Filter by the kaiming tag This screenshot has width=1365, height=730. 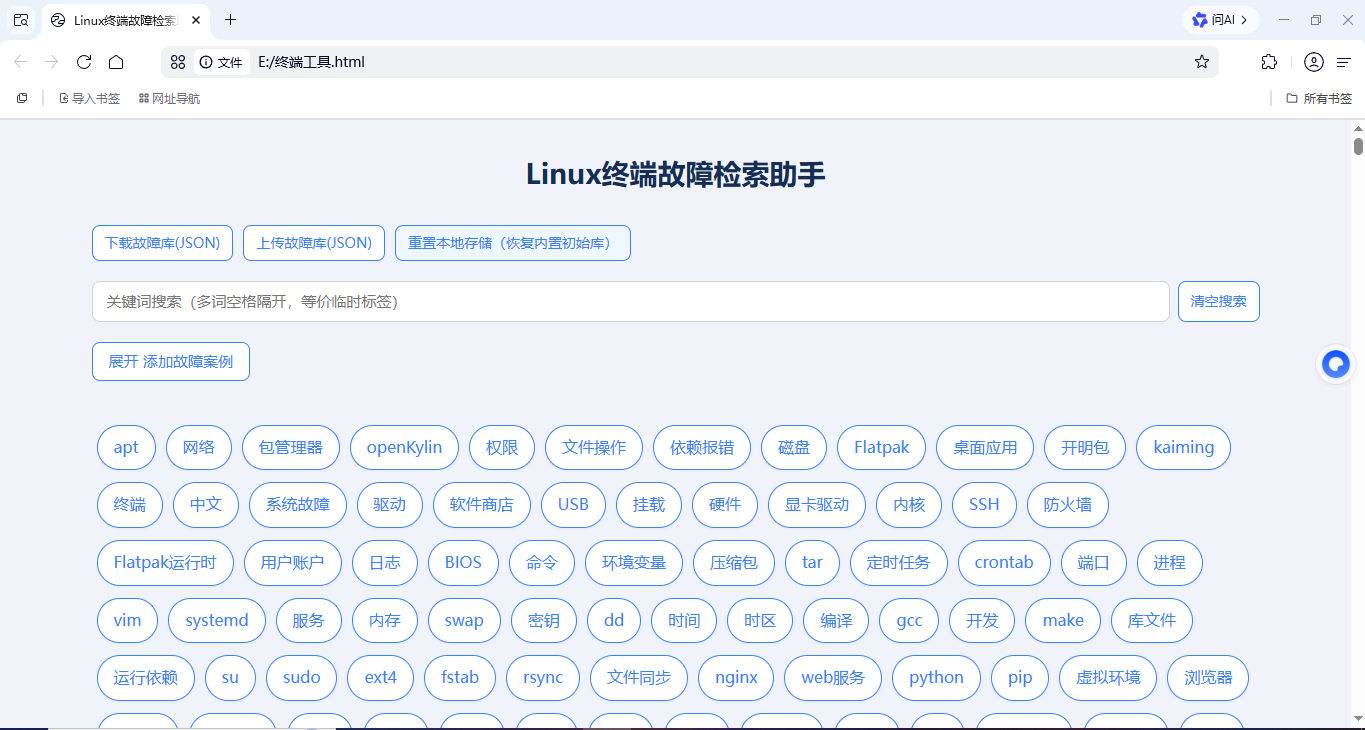[1183, 447]
